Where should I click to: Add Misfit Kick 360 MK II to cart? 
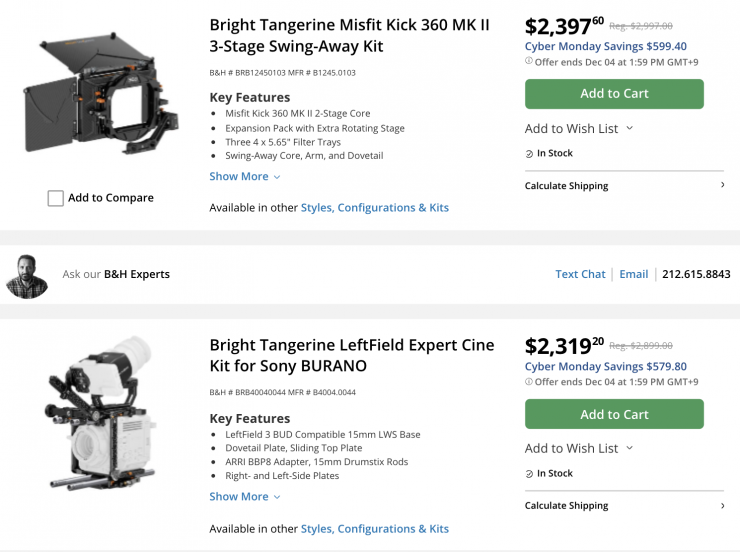coord(614,94)
